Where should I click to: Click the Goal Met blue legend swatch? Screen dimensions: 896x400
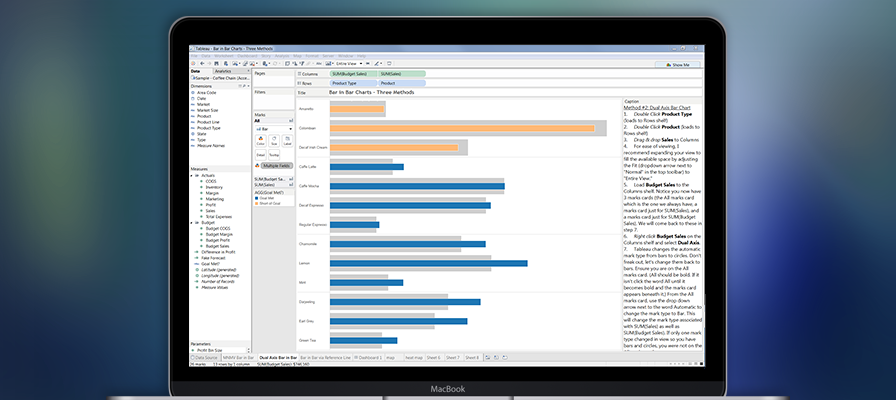256,198
